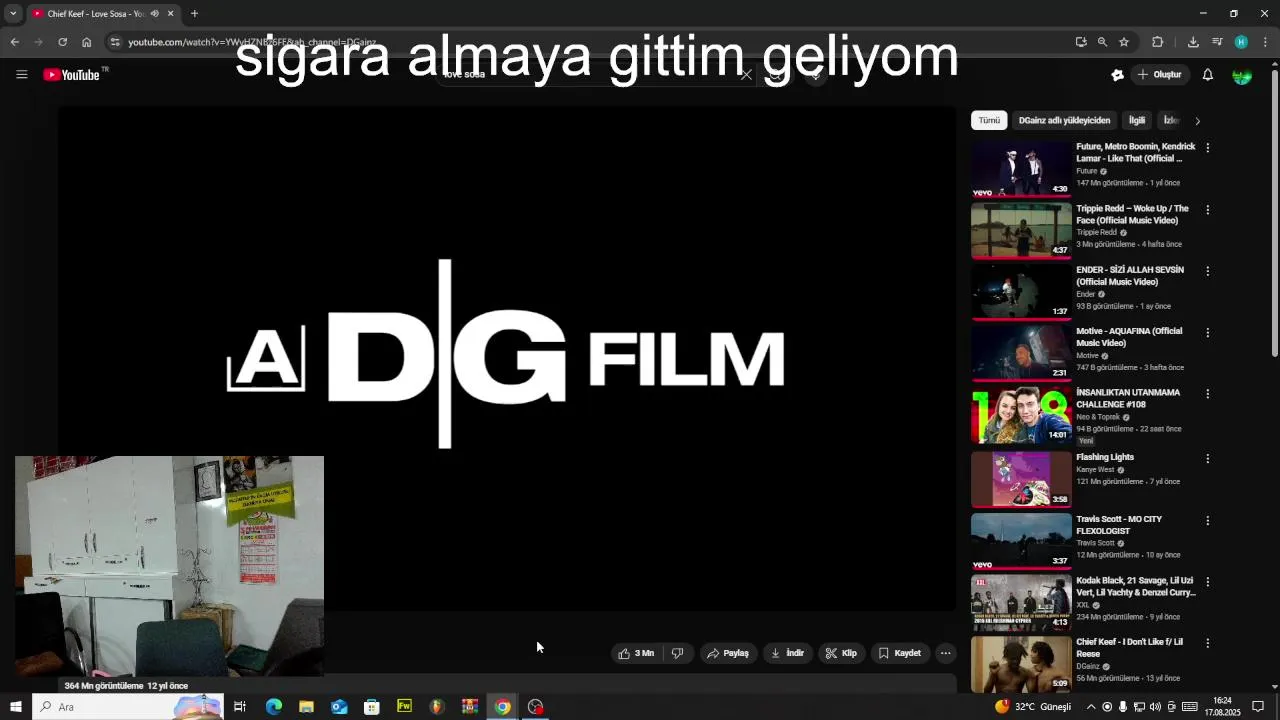Open Future Like That video thumbnail
The width and height of the screenshot is (1280, 720).
click(1021, 169)
